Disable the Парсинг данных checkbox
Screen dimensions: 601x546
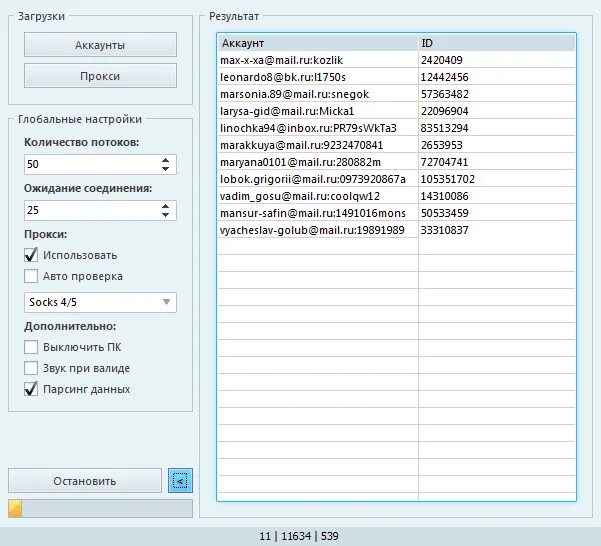tap(31, 389)
